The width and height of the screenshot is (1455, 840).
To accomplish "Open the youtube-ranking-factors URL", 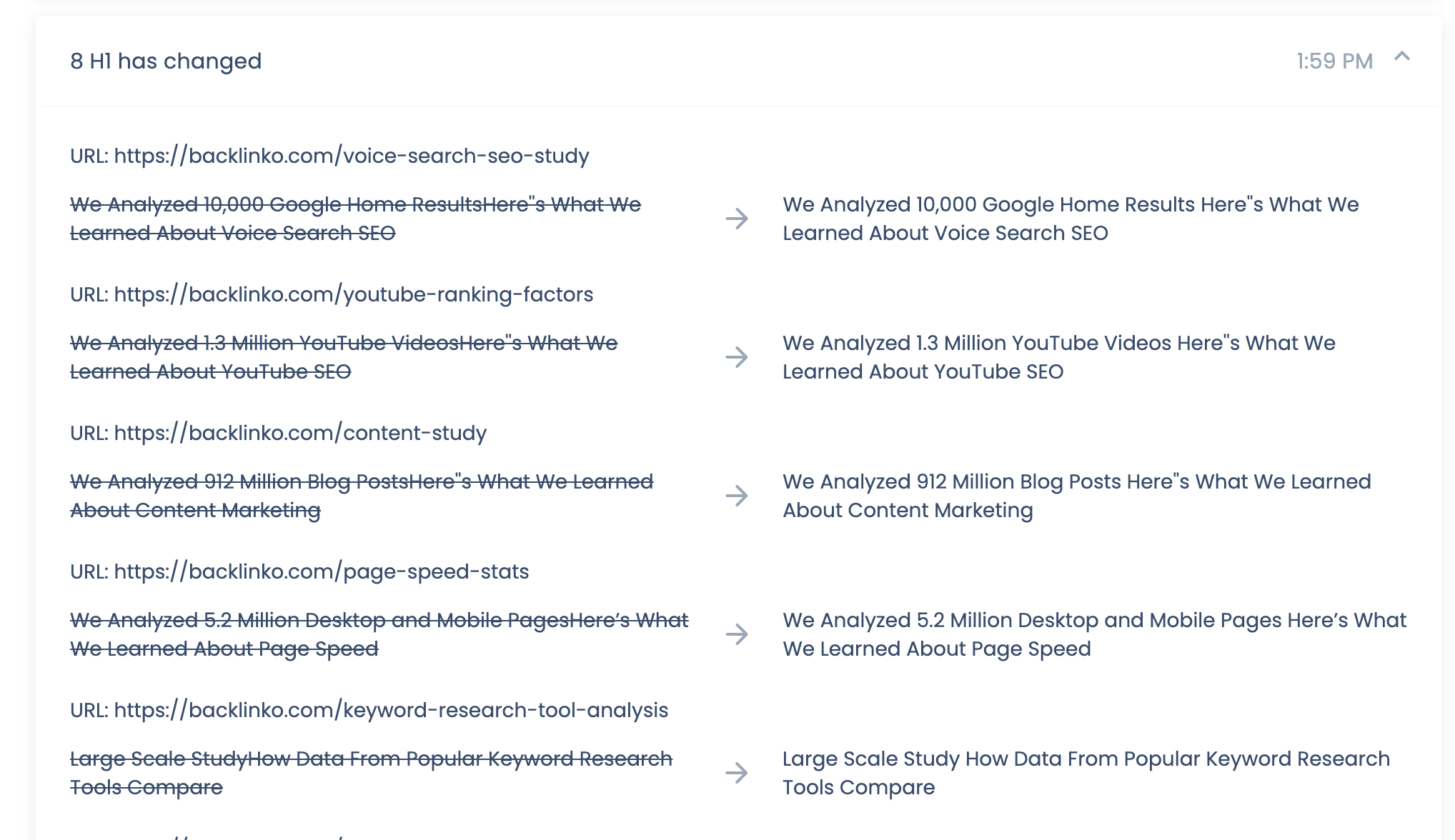I will [354, 294].
